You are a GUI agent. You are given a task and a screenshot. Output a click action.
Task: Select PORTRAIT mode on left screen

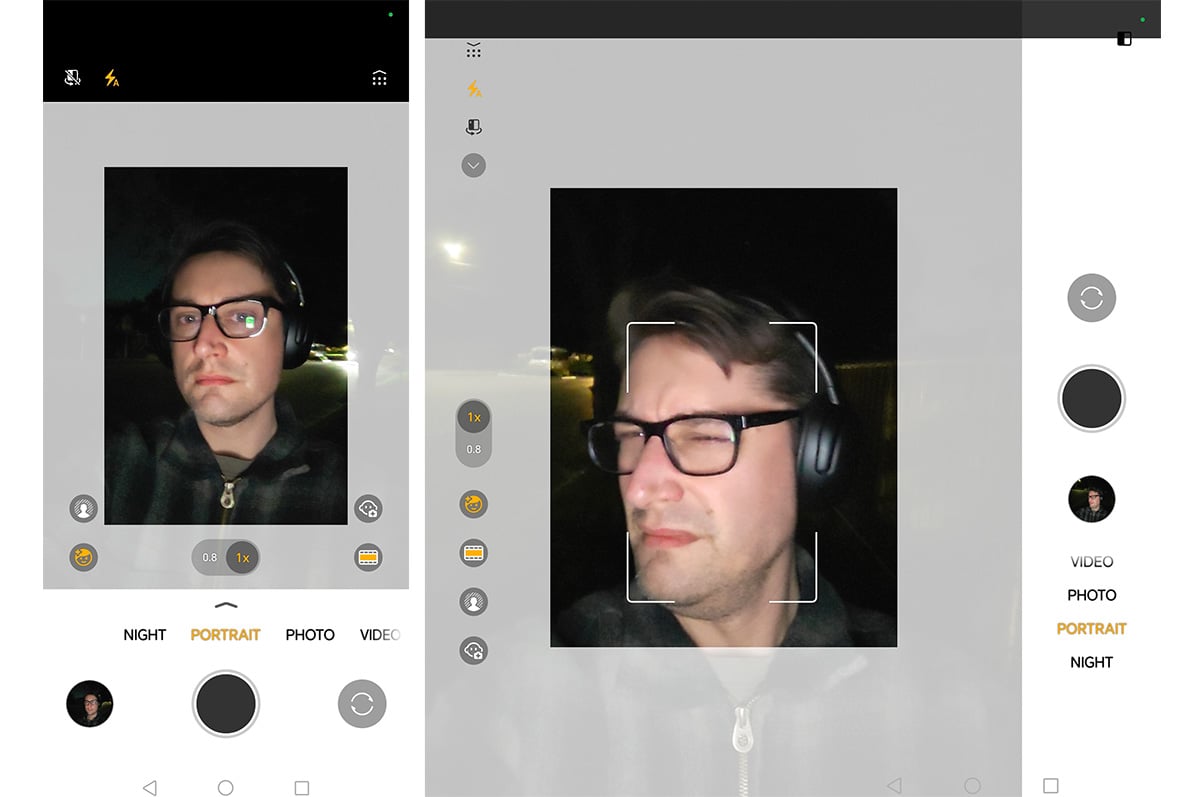225,635
